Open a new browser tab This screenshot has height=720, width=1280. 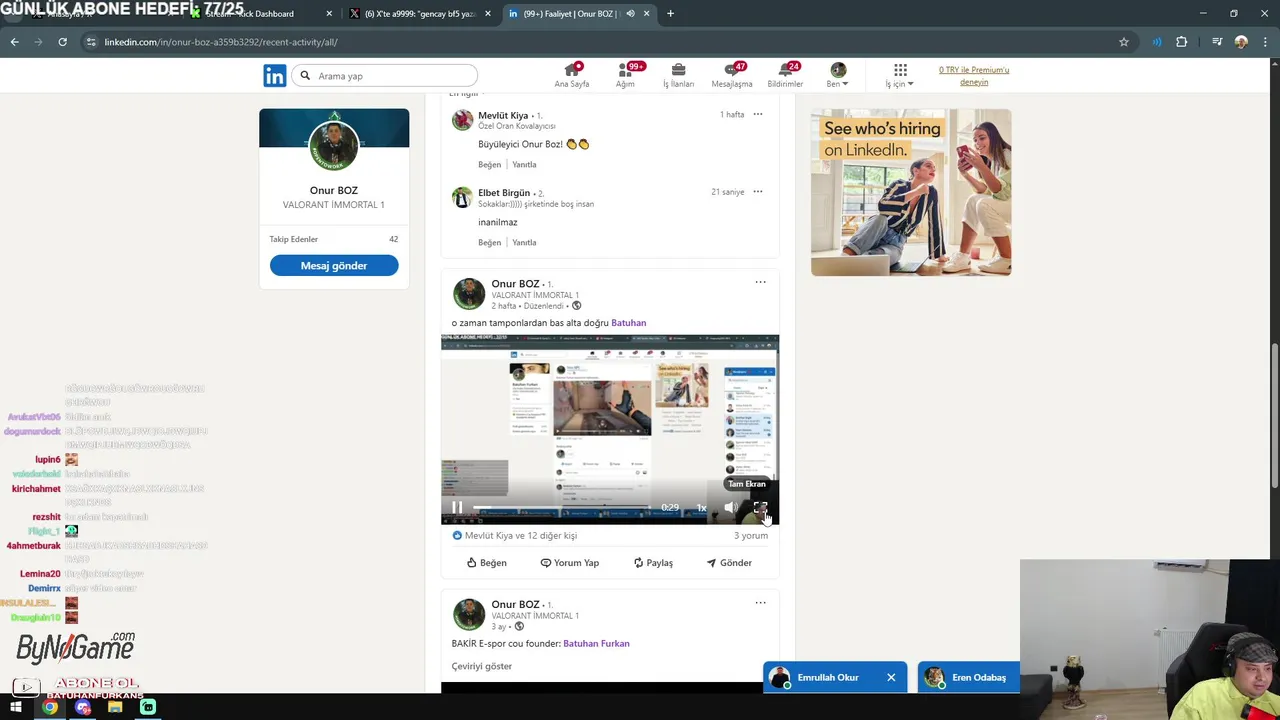coord(670,14)
